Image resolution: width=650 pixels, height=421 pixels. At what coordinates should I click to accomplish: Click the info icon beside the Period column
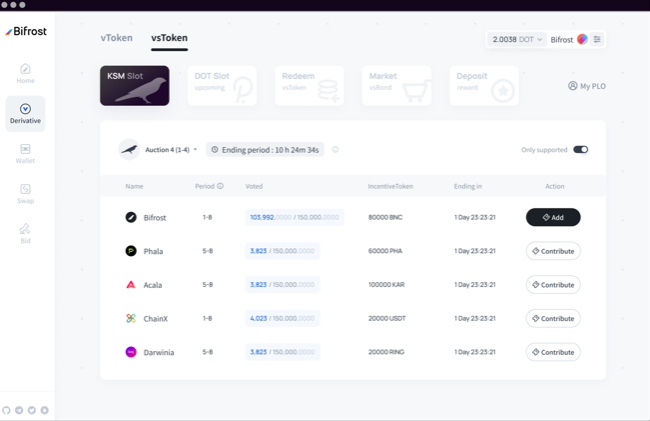click(221, 186)
